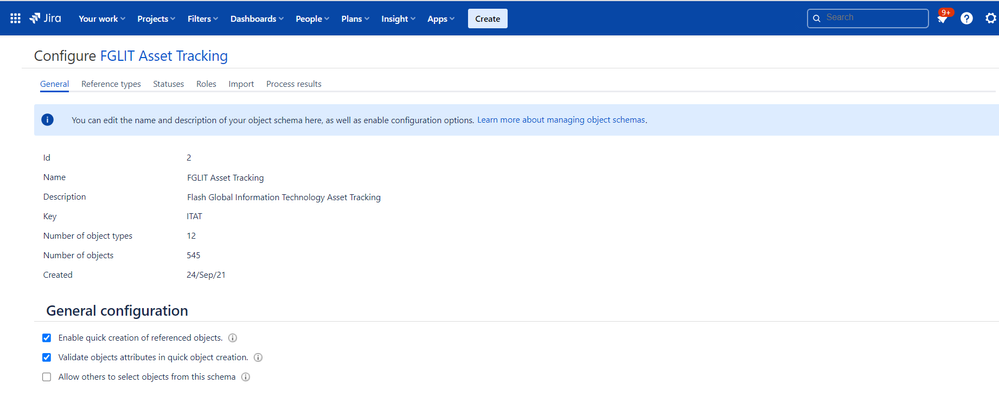999x402 pixels.
Task: Expand the Your work menu
Action: [x=102, y=18]
